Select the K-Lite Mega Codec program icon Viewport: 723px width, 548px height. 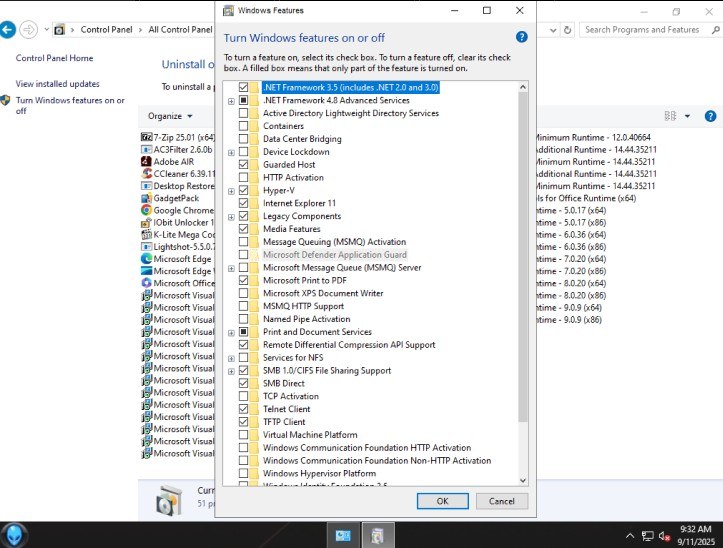pos(146,234)
